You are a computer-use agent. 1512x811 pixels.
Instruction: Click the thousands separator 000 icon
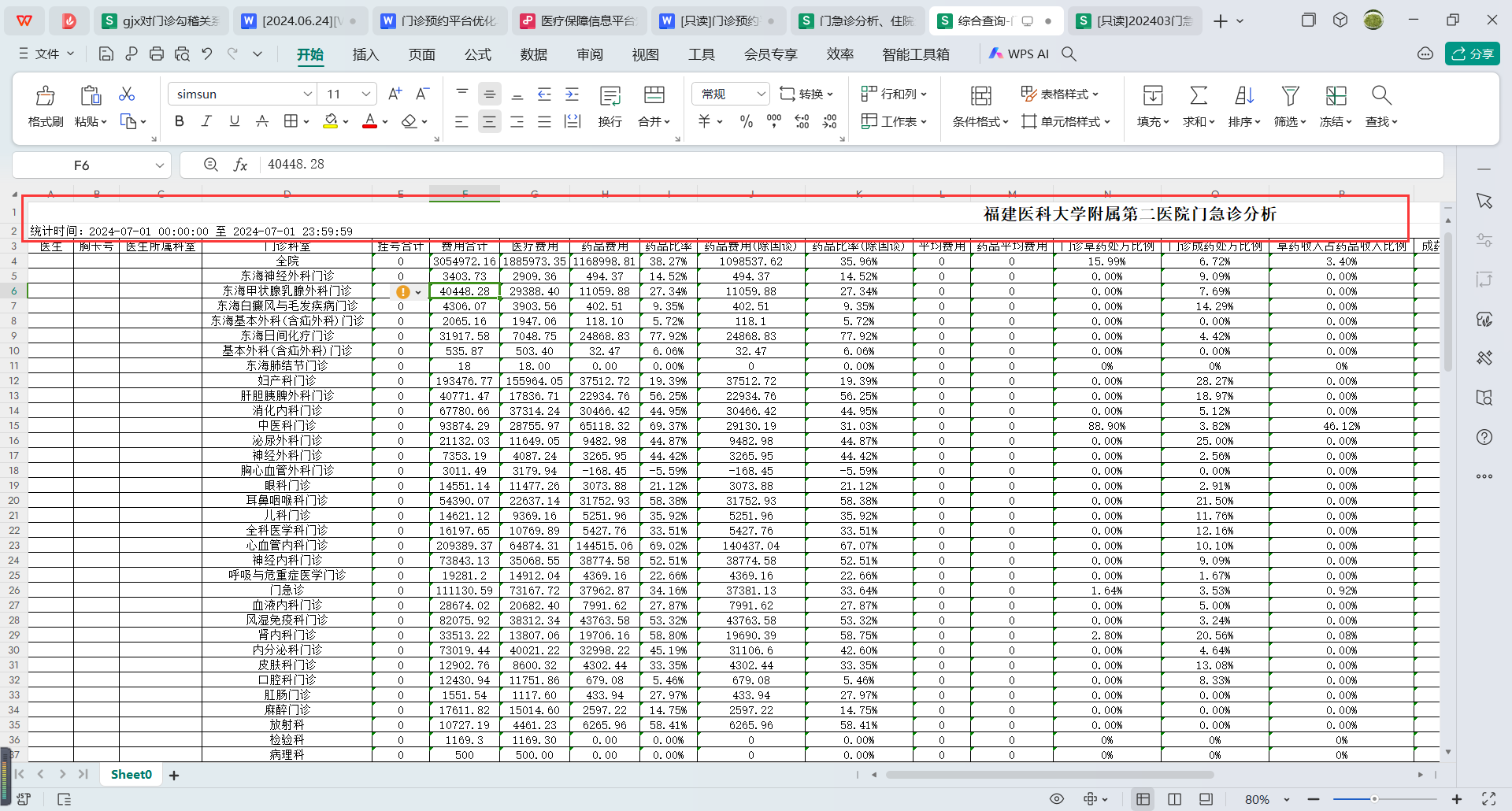[x=774, y=121]
